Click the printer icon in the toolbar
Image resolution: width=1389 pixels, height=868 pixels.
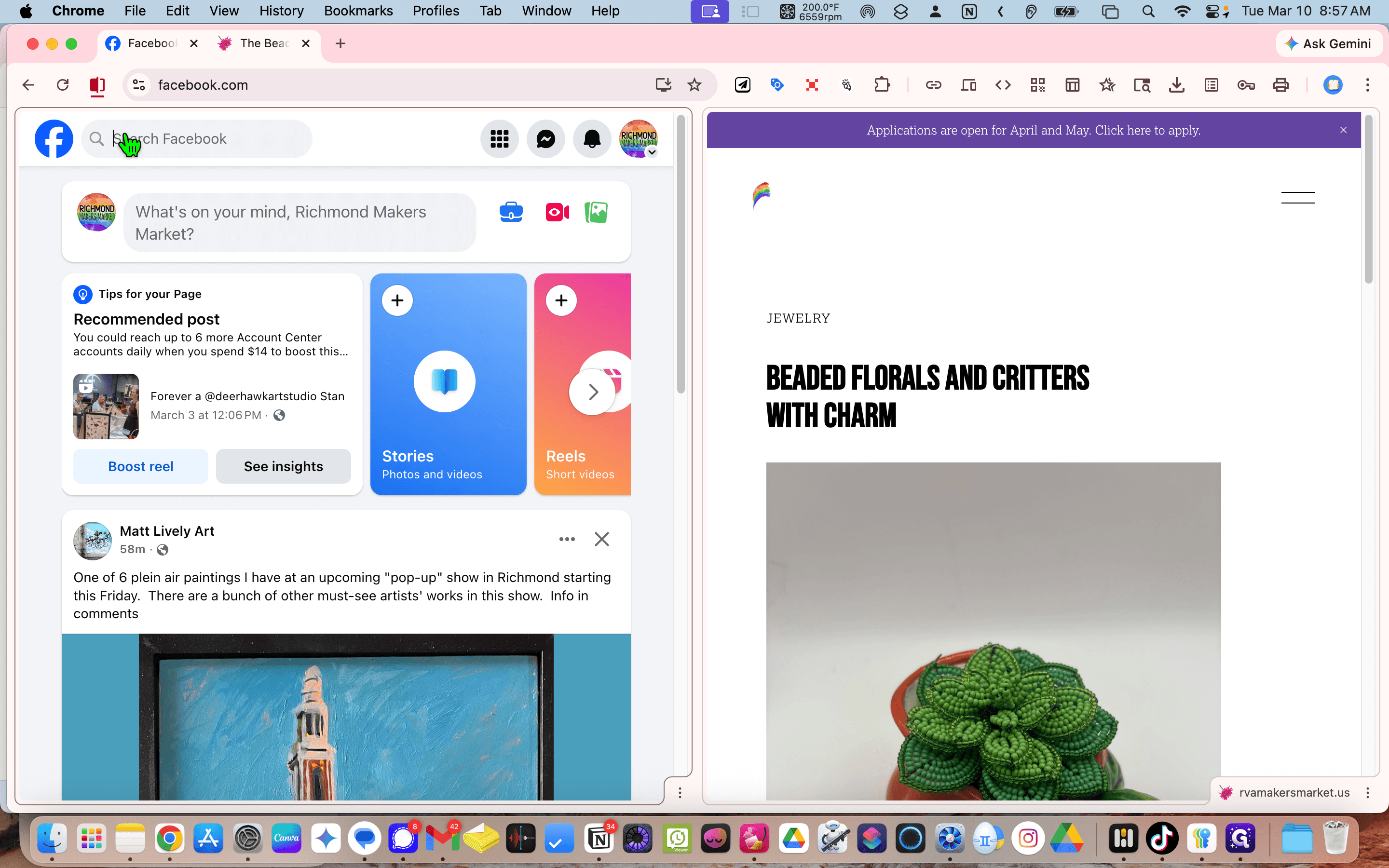coord(1281,85)
